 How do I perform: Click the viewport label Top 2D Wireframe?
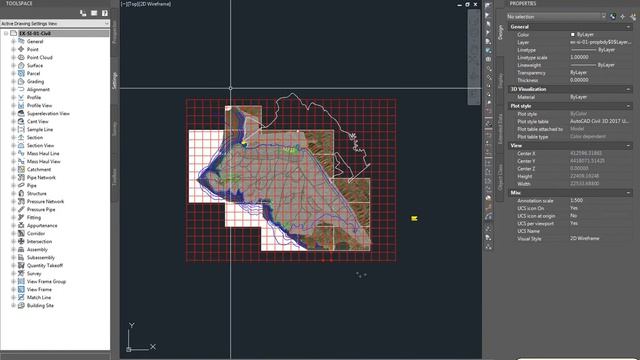pyautogui.click(x=146, y=4)
